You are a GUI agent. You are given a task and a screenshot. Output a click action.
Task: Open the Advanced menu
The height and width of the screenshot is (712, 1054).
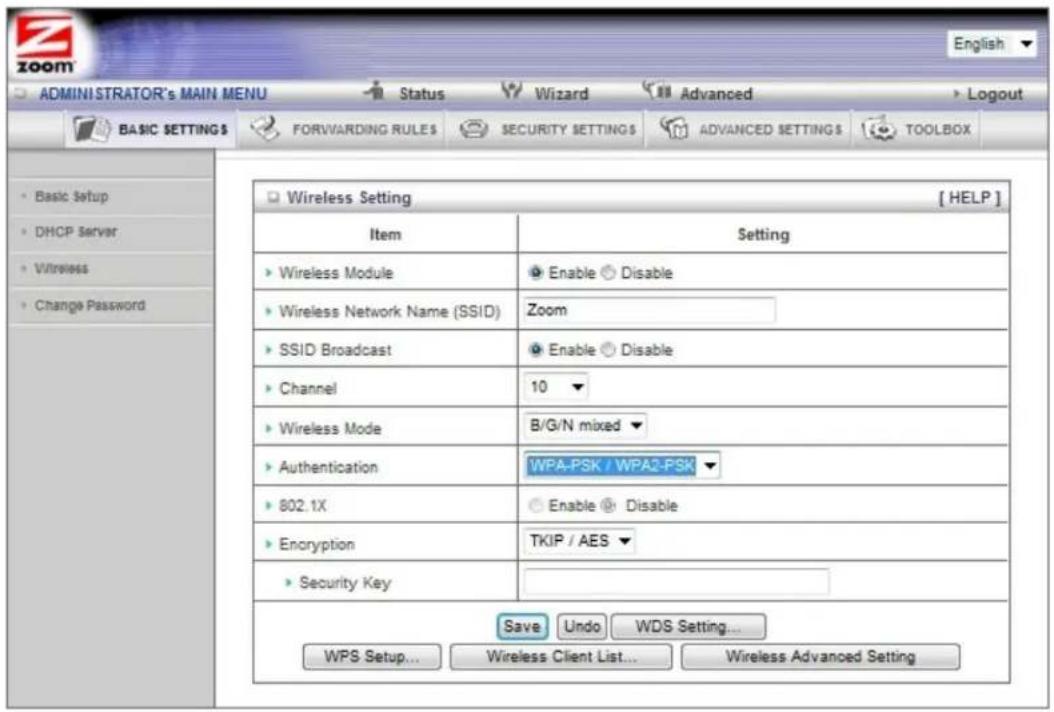(x=716, y=94)
